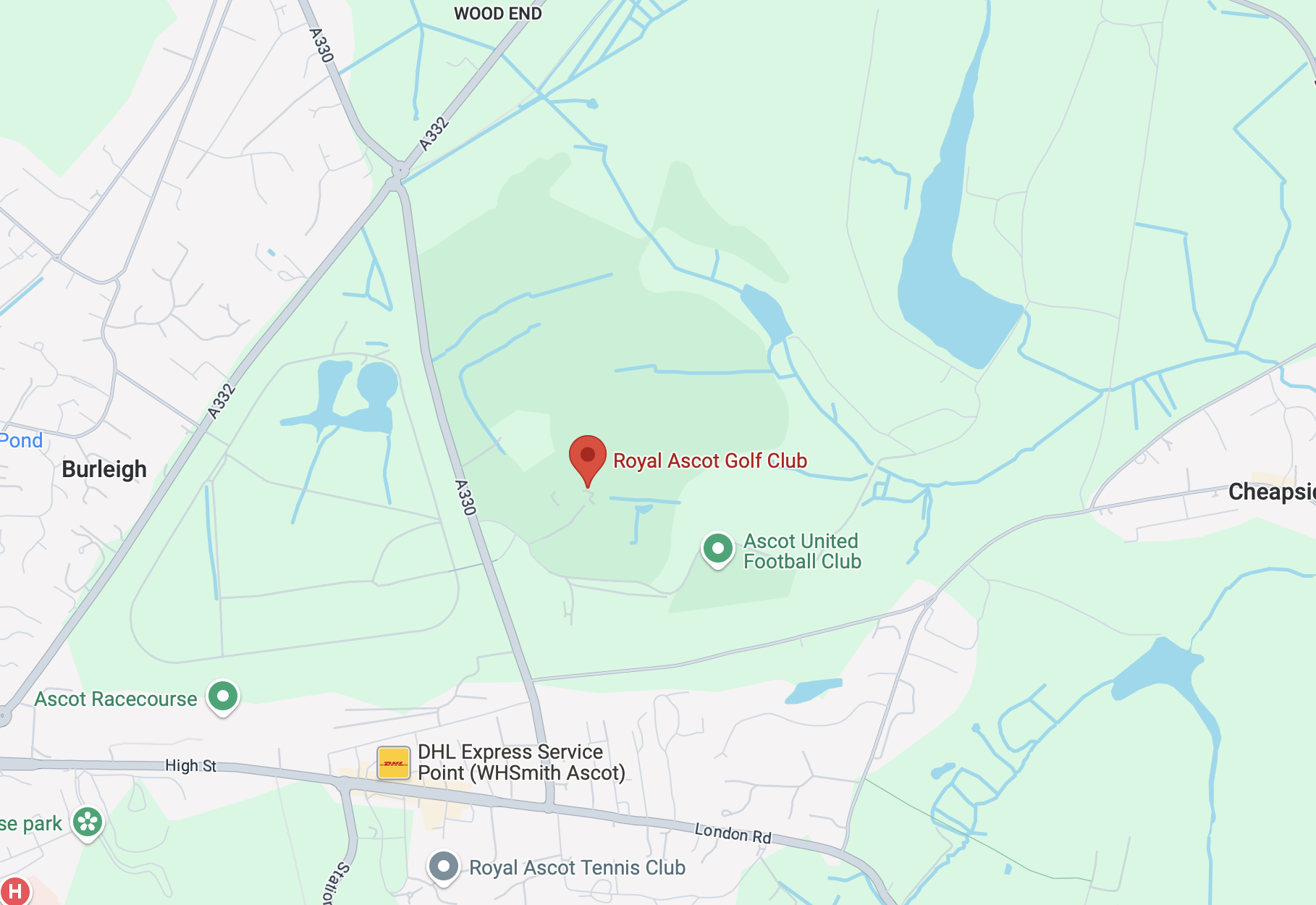Click the A330 label near golf club
The width and height of the screenshot is (1316, 905).
point(465,497)
